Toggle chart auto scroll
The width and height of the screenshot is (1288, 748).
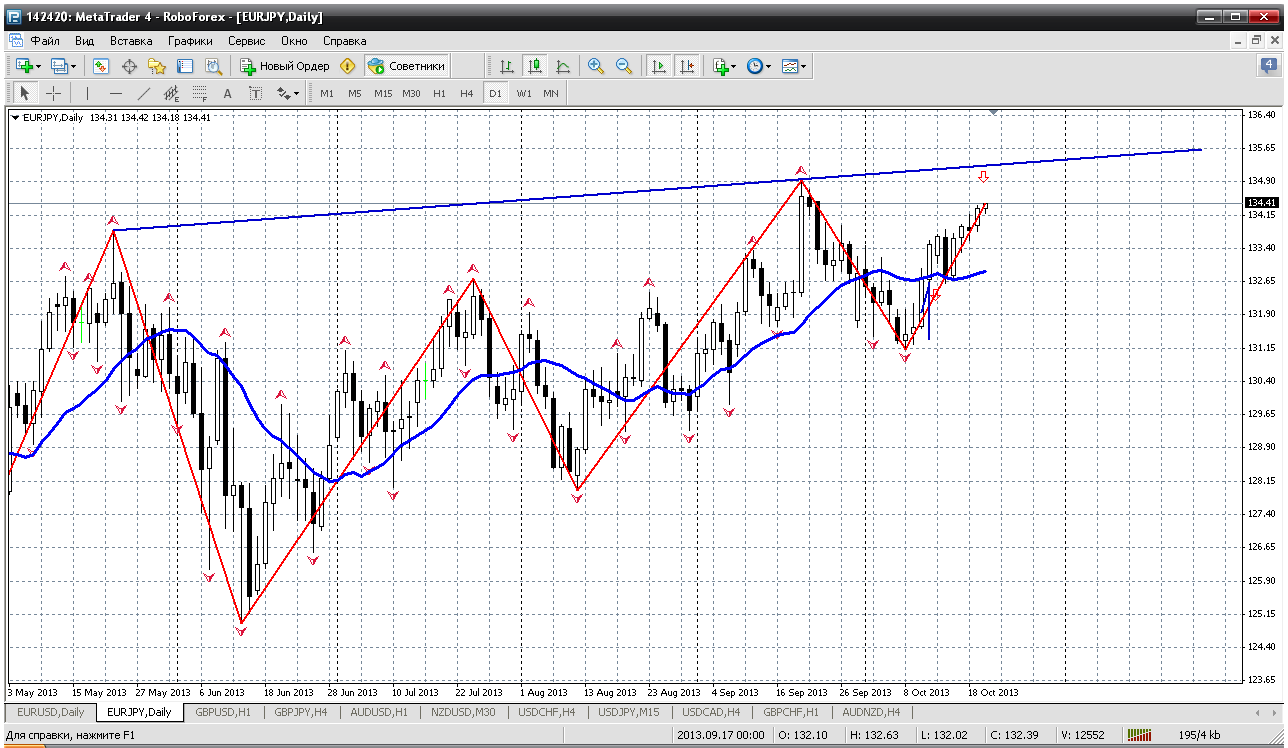[659, 66]
